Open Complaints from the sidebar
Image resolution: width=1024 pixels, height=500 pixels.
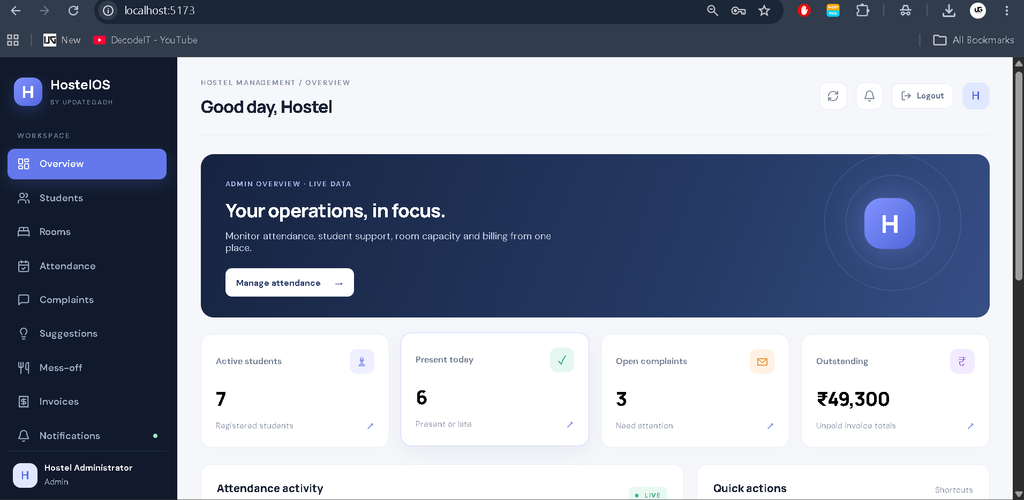87,300
